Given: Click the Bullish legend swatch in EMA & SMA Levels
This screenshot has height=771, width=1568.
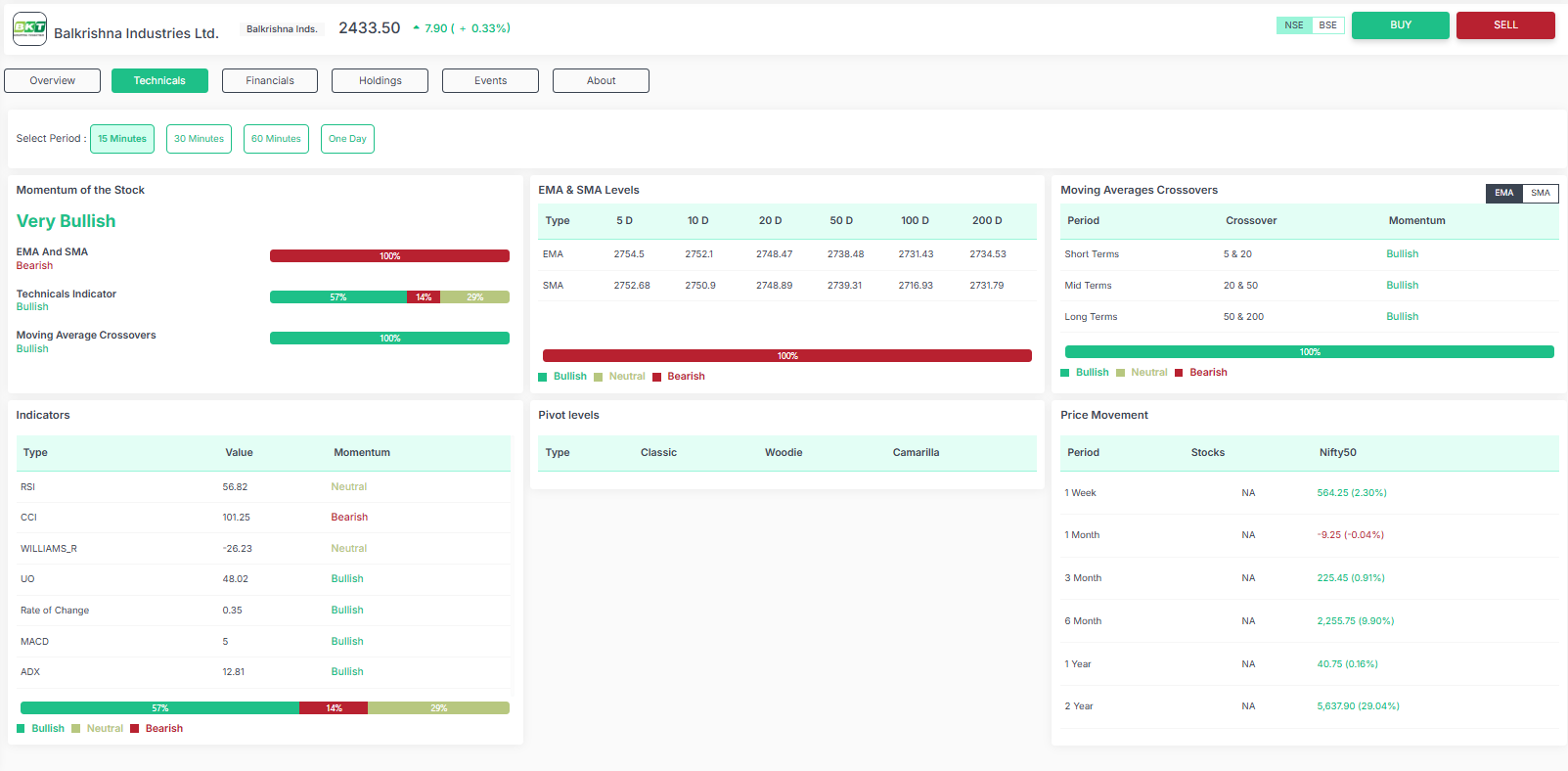Looking at the screenshot, I should (543, 377).
